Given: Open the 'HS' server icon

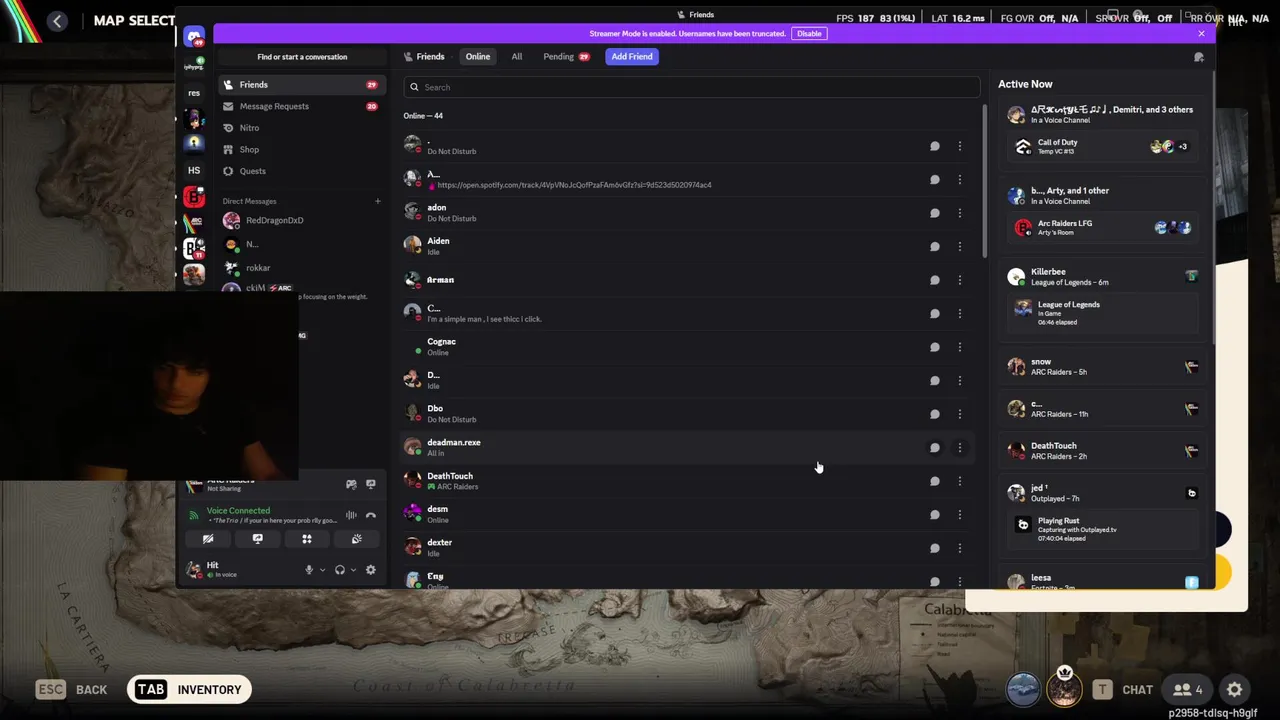Looking at the screenshot, I should coord(194,170).
